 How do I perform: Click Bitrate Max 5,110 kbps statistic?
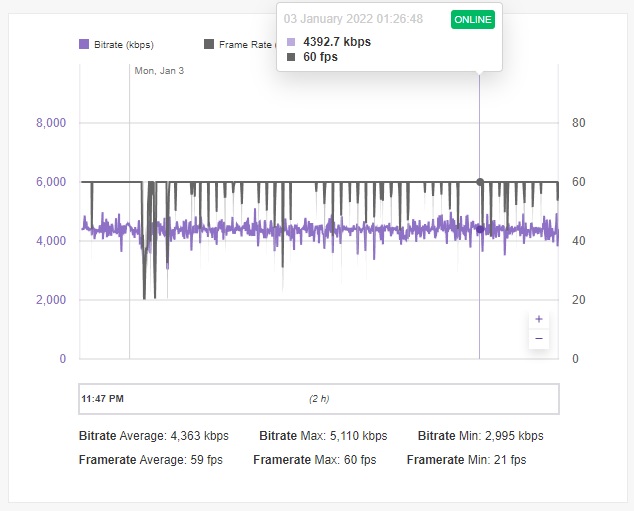click(323, 435)
